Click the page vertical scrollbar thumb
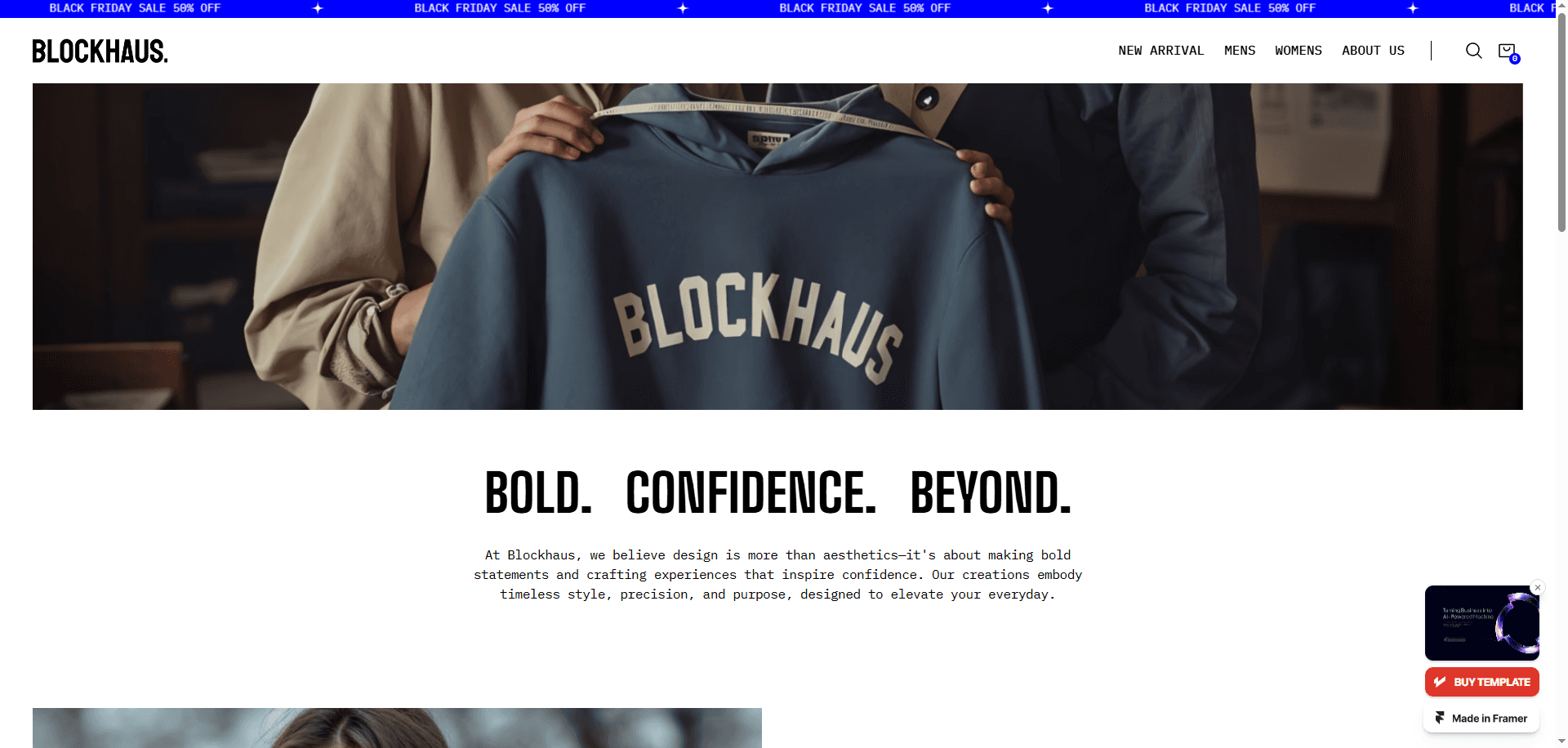 click(1561, 122)
